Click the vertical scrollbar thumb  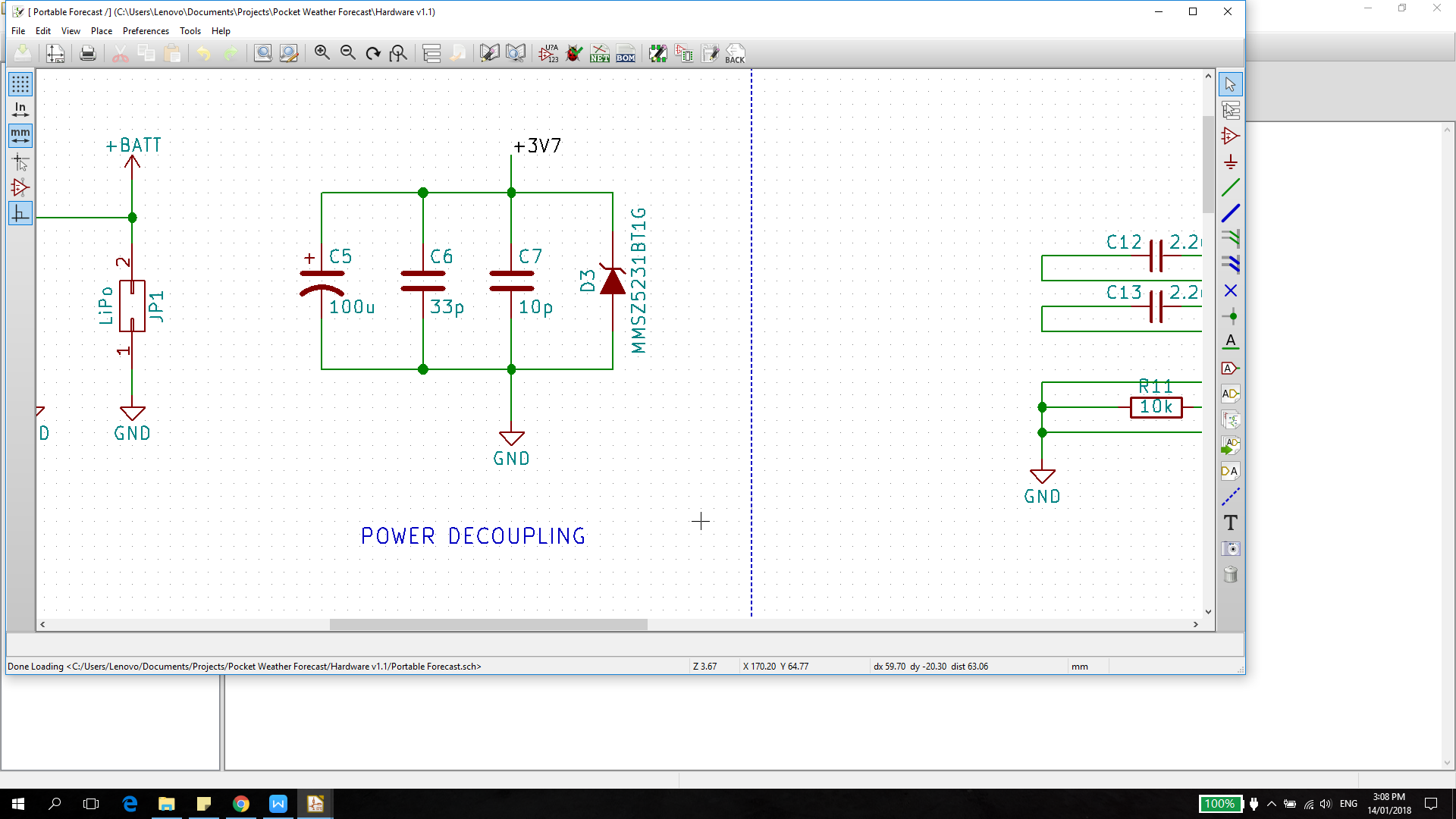click(x=1208, y=165)
